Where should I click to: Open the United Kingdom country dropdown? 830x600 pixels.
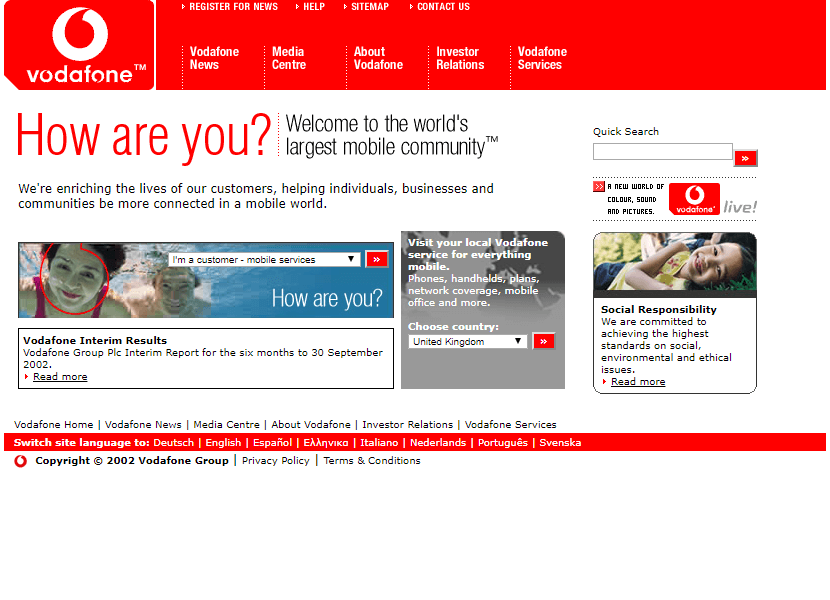[467, 342]
